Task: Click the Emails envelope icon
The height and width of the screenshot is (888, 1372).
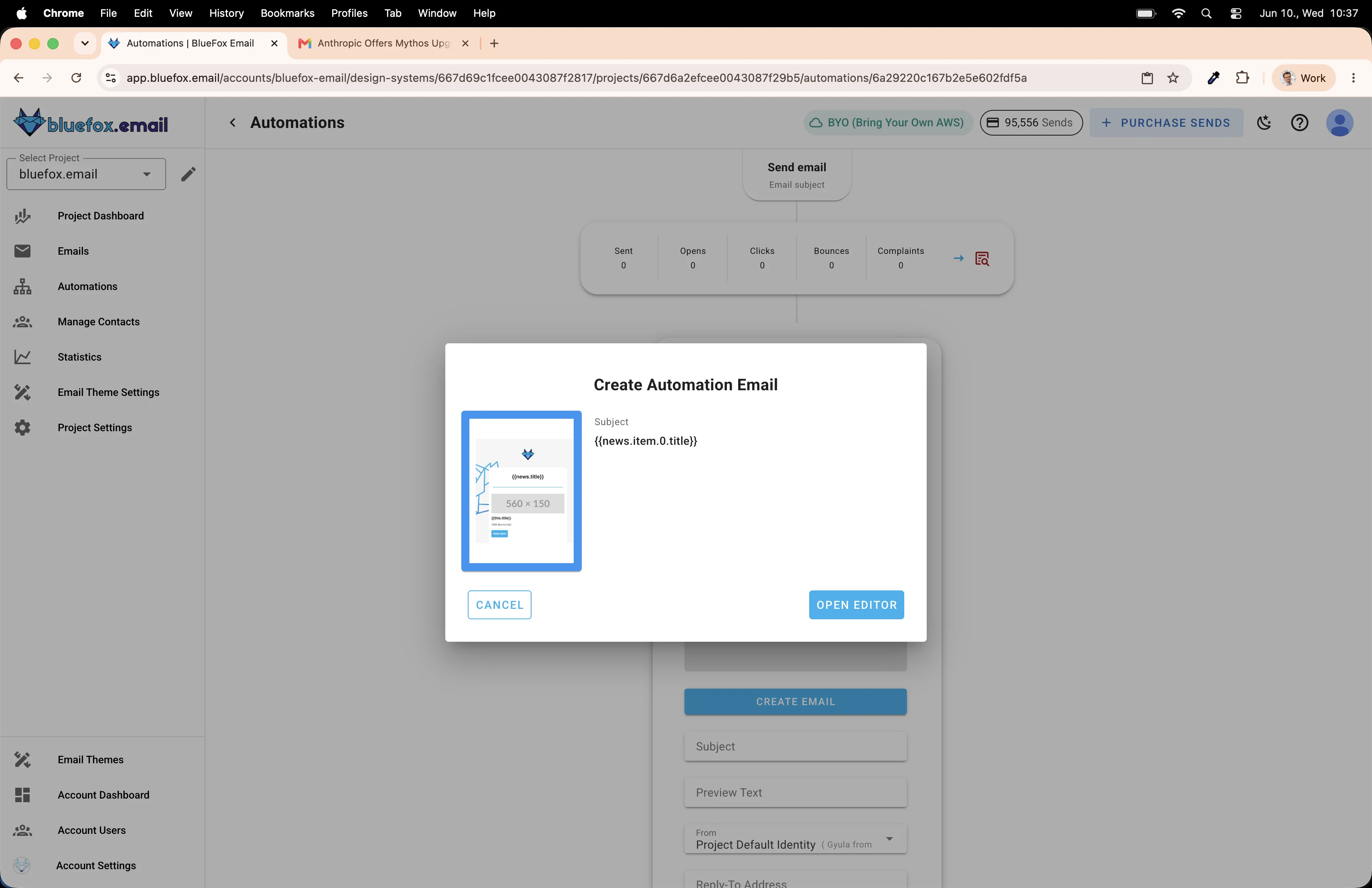Action: [22, 251]
